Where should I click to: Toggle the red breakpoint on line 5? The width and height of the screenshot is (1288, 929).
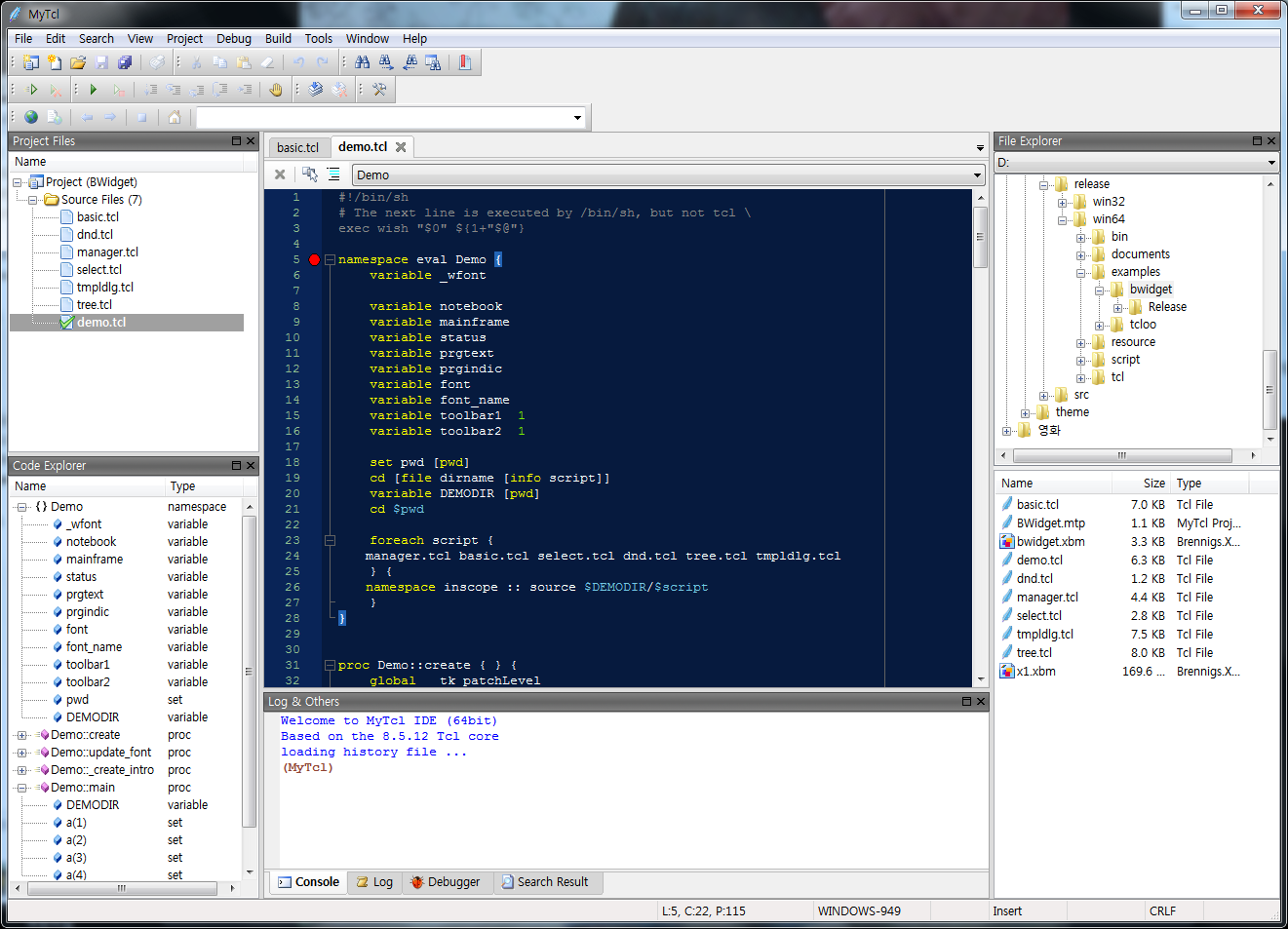(314, 260)
